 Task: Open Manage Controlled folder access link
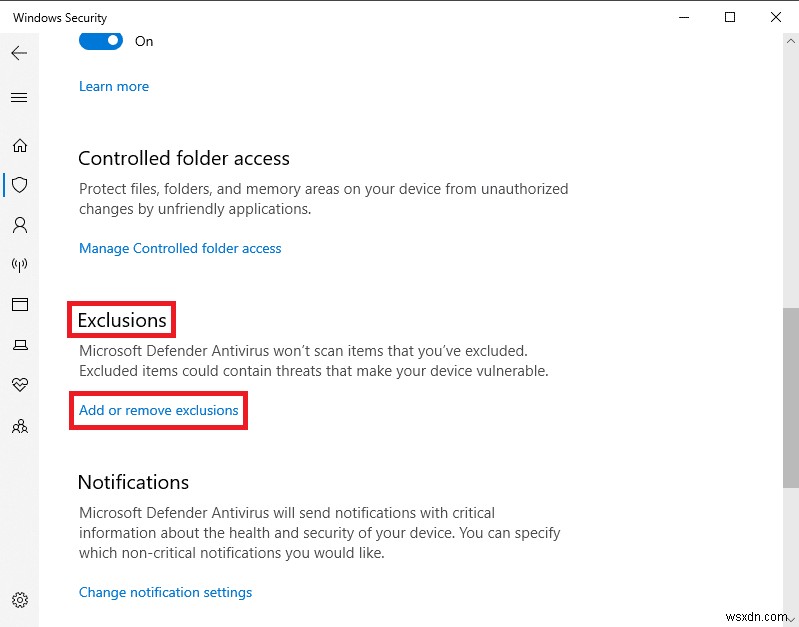point(180,248)
